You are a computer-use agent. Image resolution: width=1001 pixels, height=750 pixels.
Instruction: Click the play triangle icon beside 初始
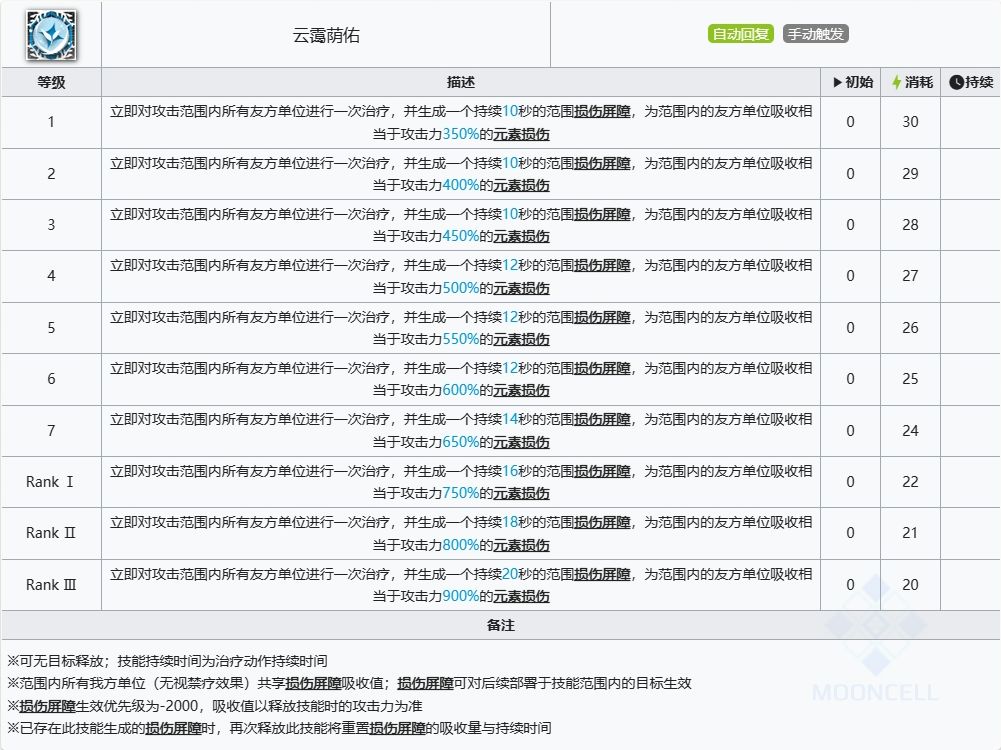[x=837, y=82]
